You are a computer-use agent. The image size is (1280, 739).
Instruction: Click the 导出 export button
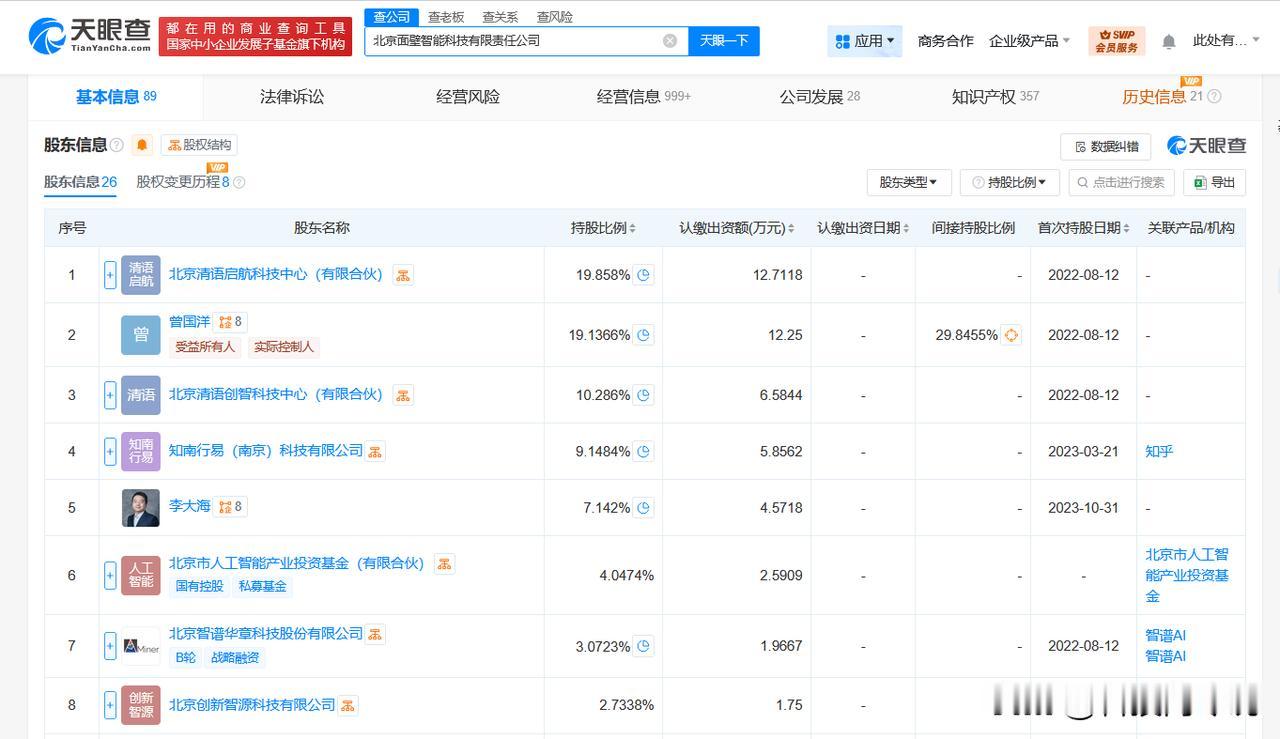pos(1214,182)
